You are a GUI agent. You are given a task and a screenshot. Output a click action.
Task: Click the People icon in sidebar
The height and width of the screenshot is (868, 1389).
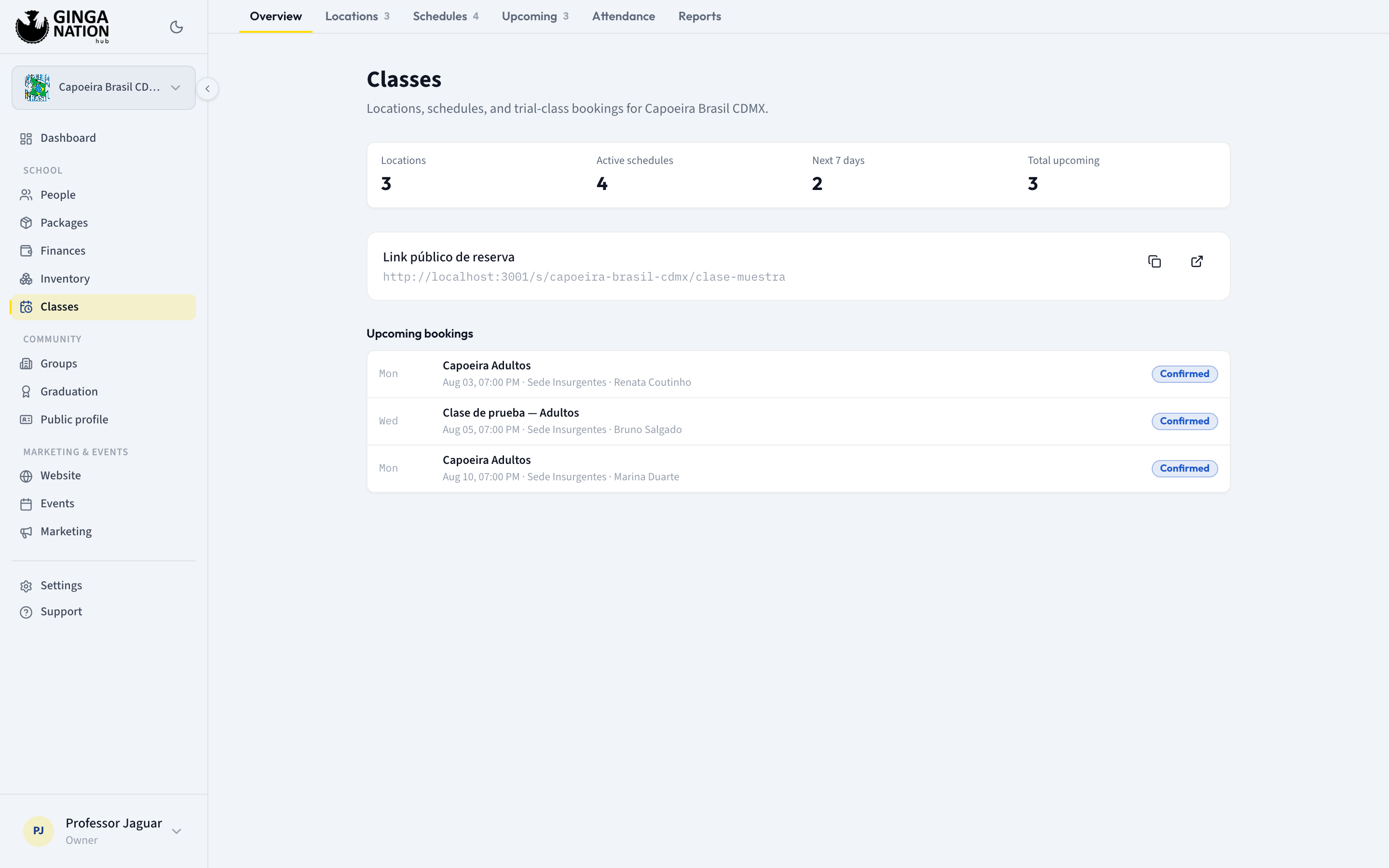(x=26, y=195)
